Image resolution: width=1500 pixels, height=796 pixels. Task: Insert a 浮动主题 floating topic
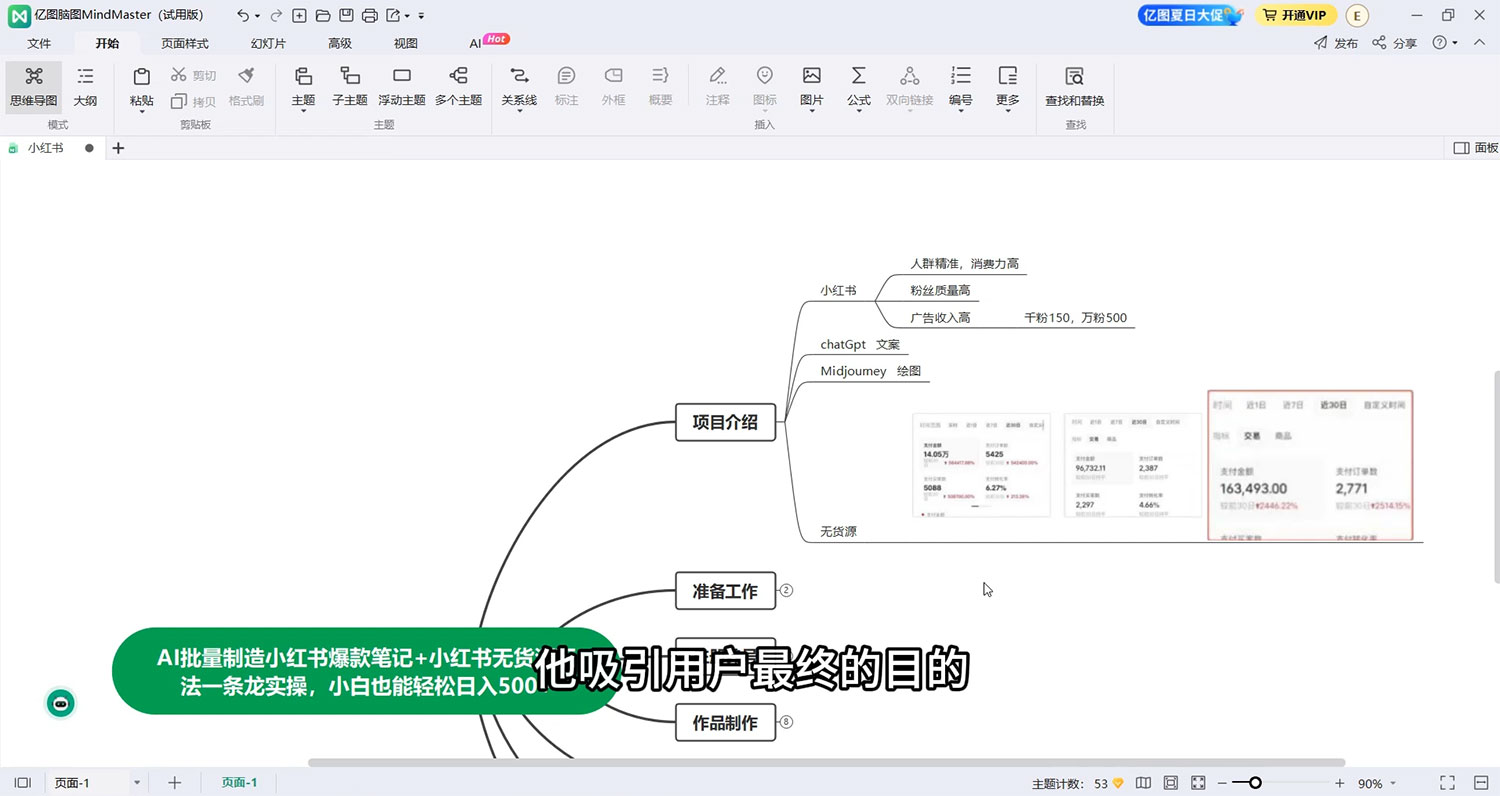[x=402, y=85]
